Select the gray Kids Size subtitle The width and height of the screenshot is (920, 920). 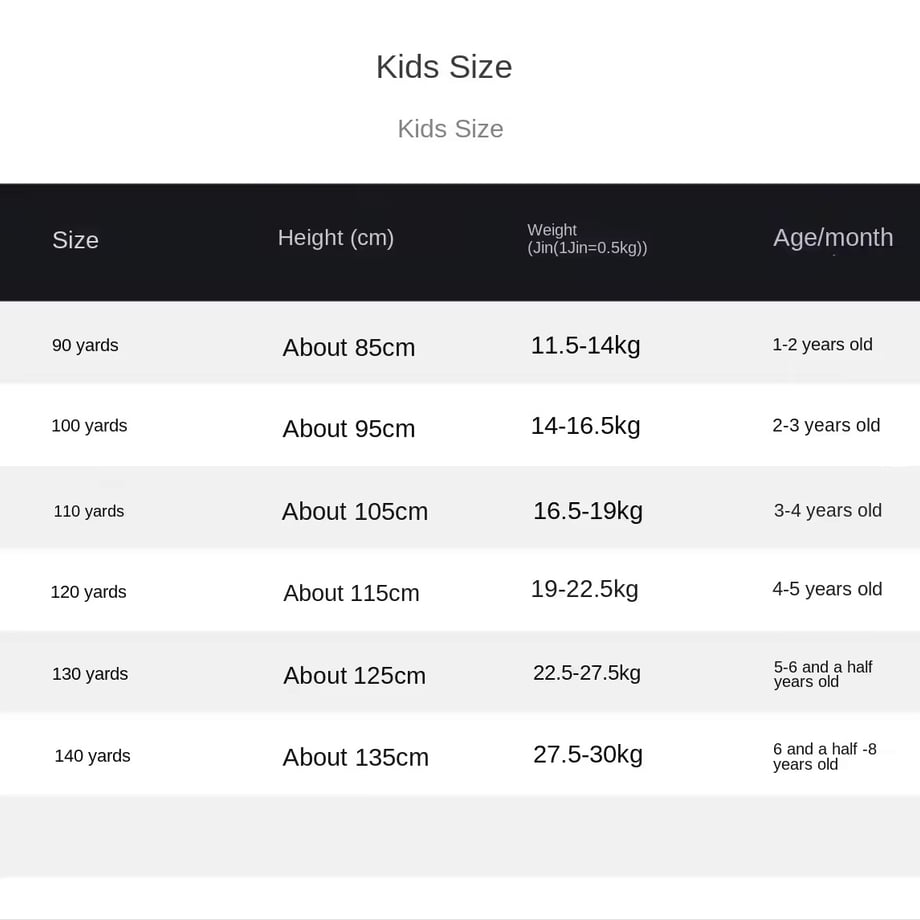[451, 129]
